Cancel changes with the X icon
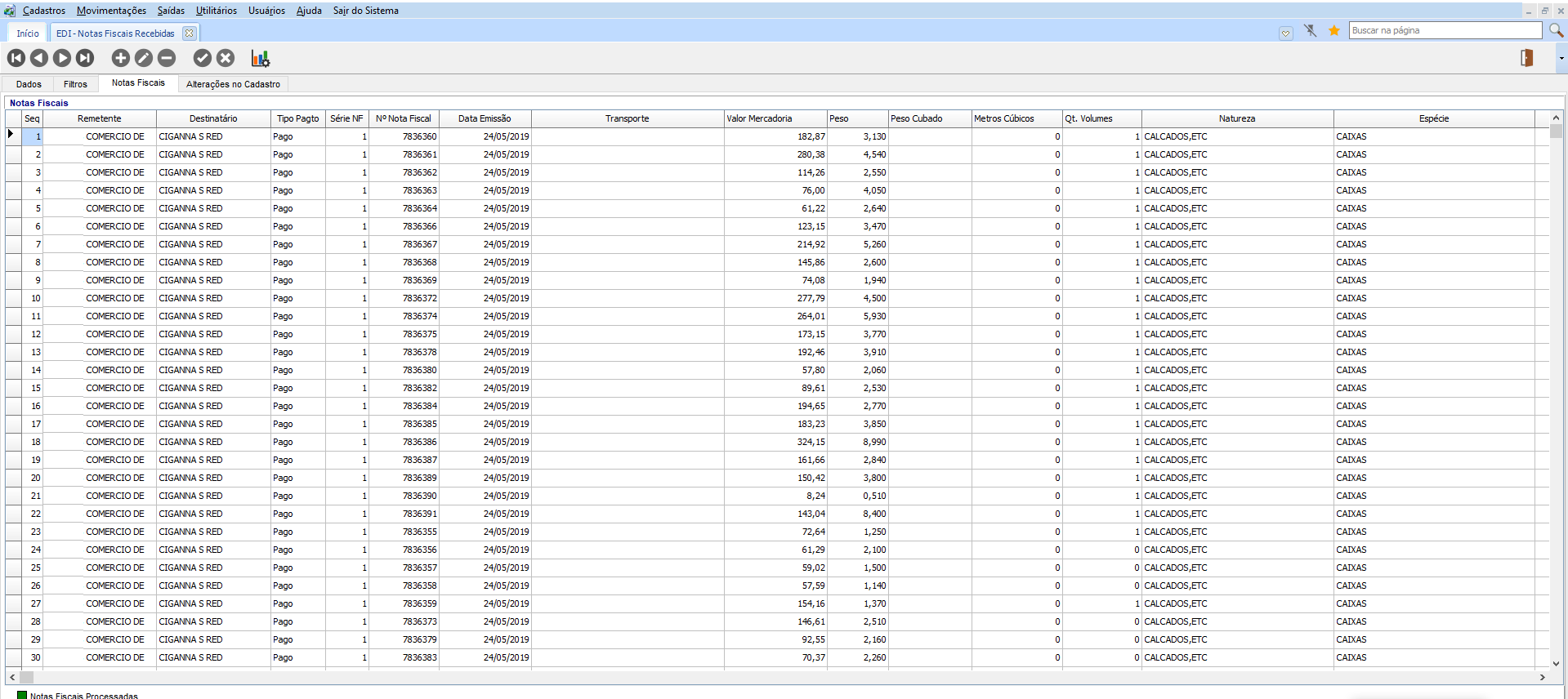This screenshot has width=1568, height=699. pos(226,58)
